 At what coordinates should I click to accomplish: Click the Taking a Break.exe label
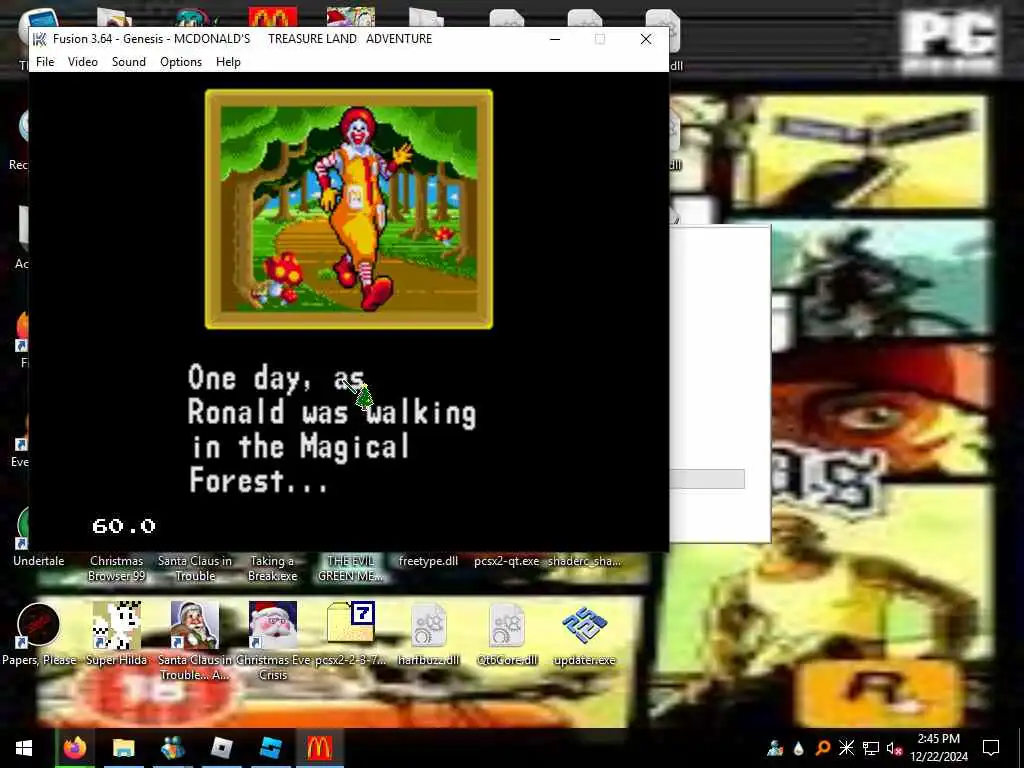(273, 568)
